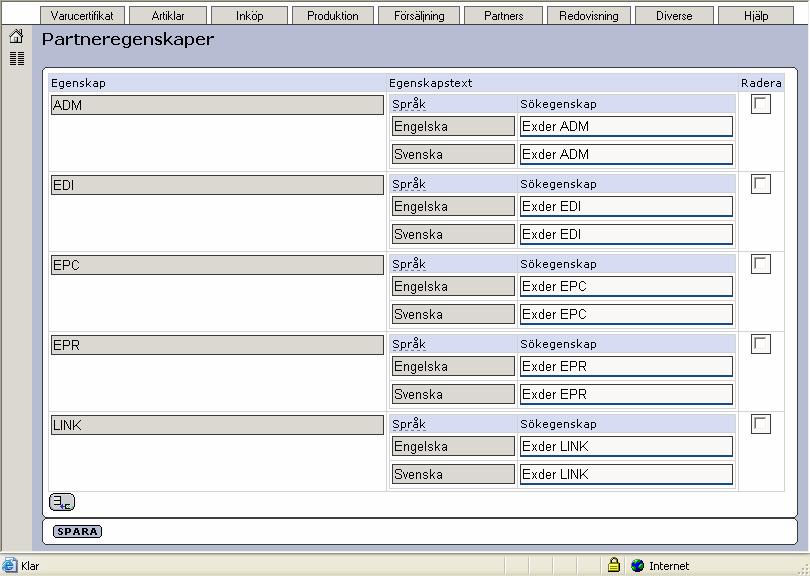
Task: Open the Partners menu
Action: (504, 15)
